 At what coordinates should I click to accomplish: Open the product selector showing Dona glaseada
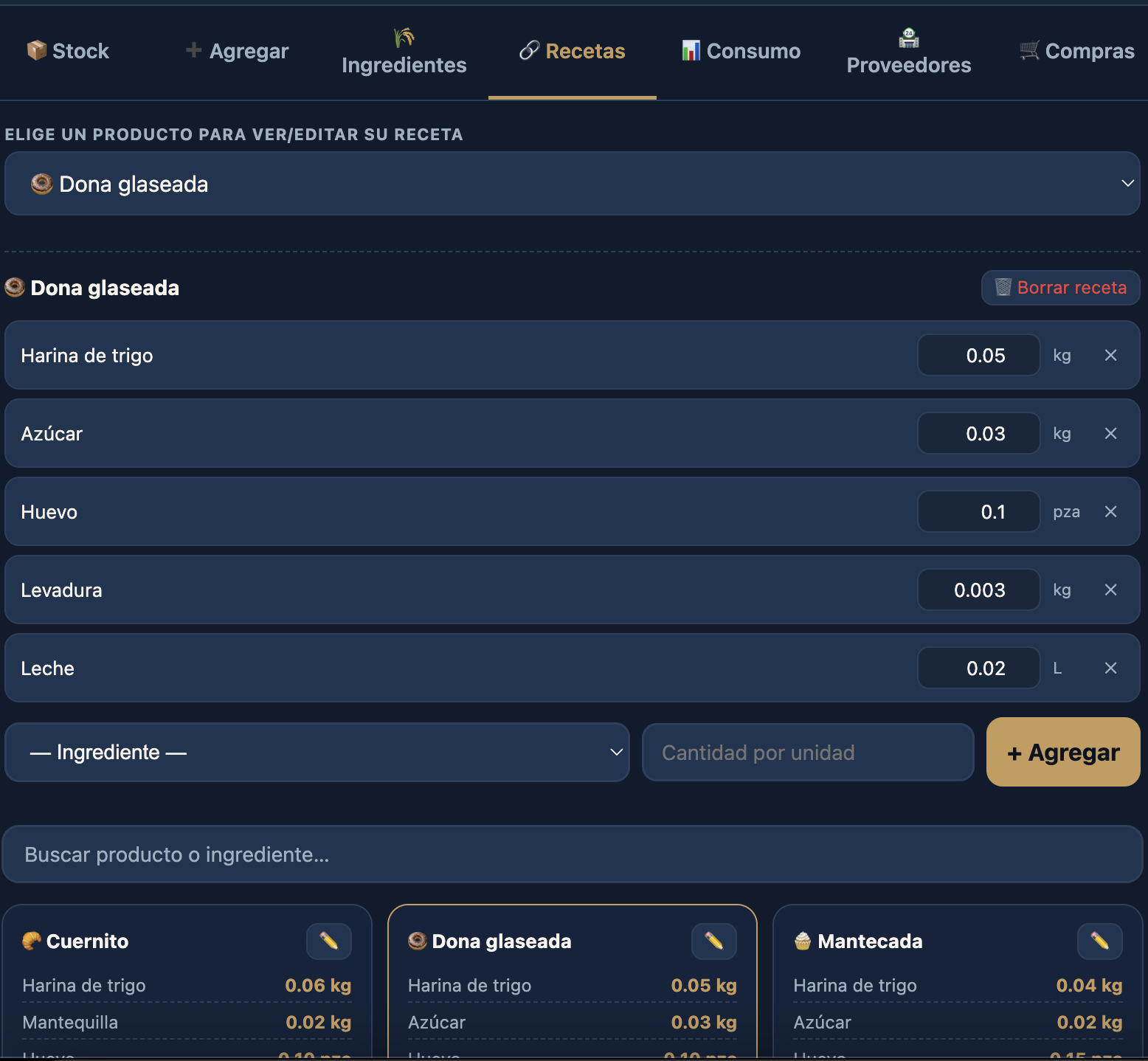573,184
